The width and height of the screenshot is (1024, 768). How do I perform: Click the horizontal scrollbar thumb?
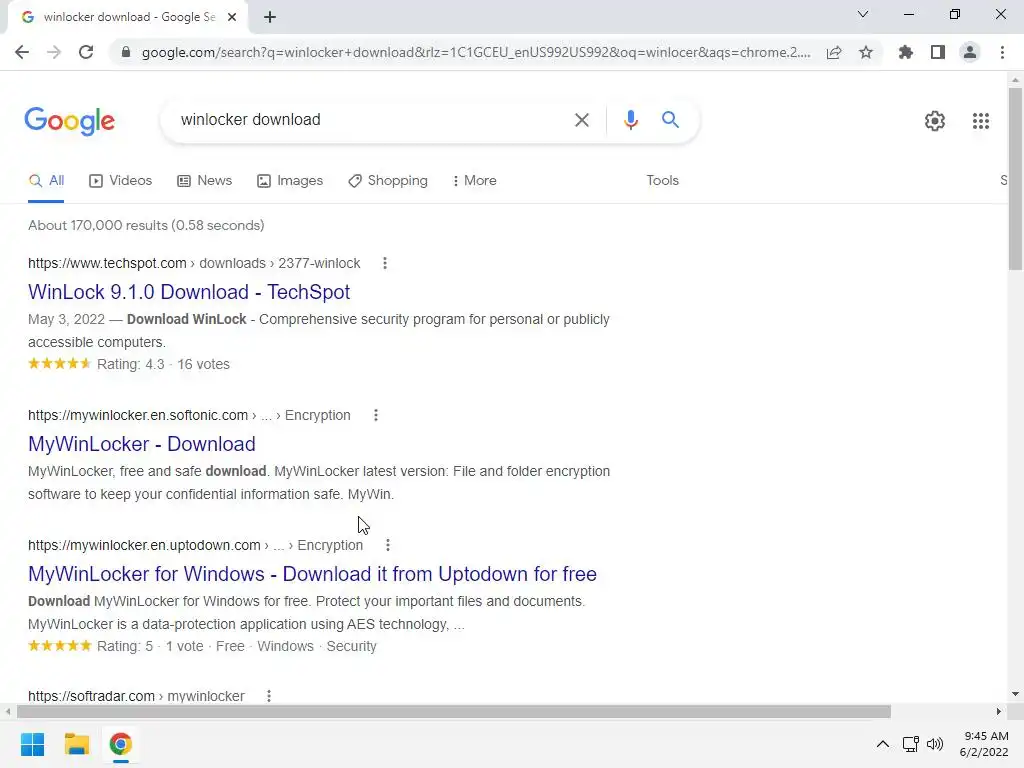[x=454, y=711]
